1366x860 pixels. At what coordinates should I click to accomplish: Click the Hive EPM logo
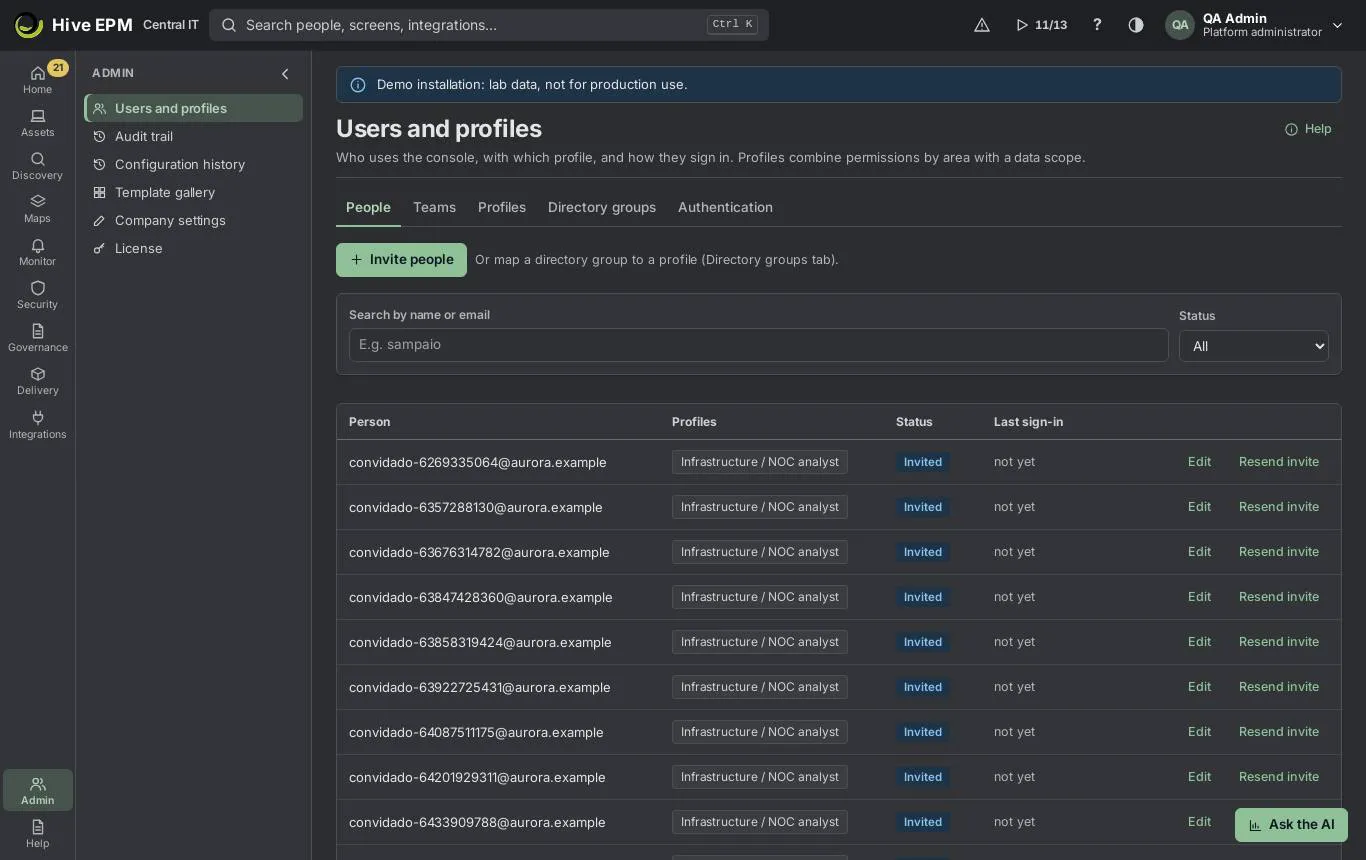[x=74, y=25]
